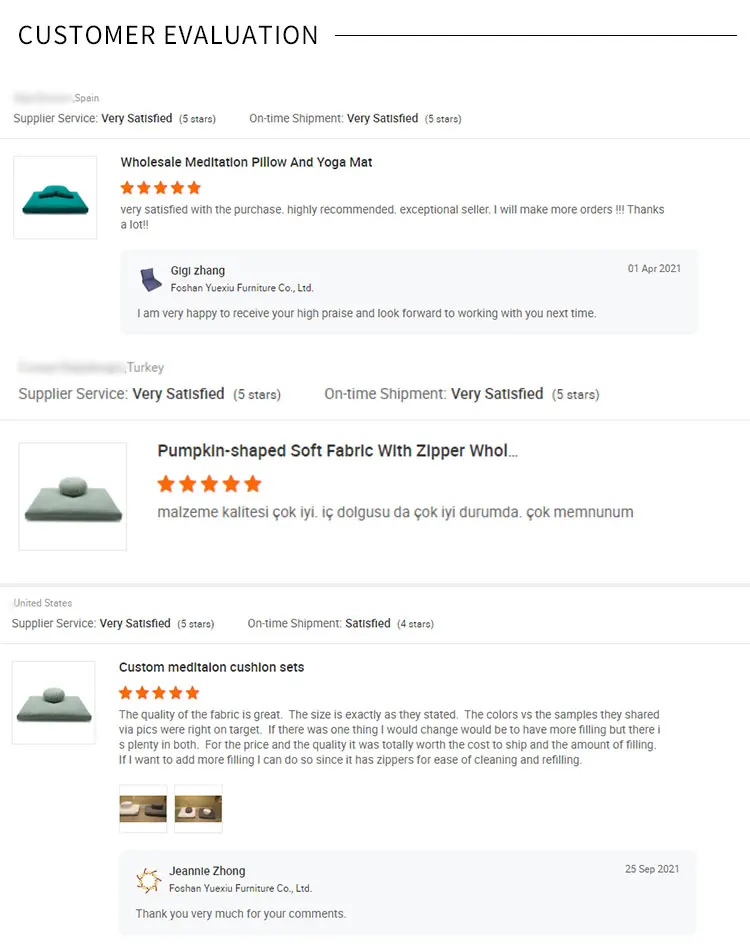
Task: Click the star rating under Wholesale Meditation Pillow
Action: 160,188
